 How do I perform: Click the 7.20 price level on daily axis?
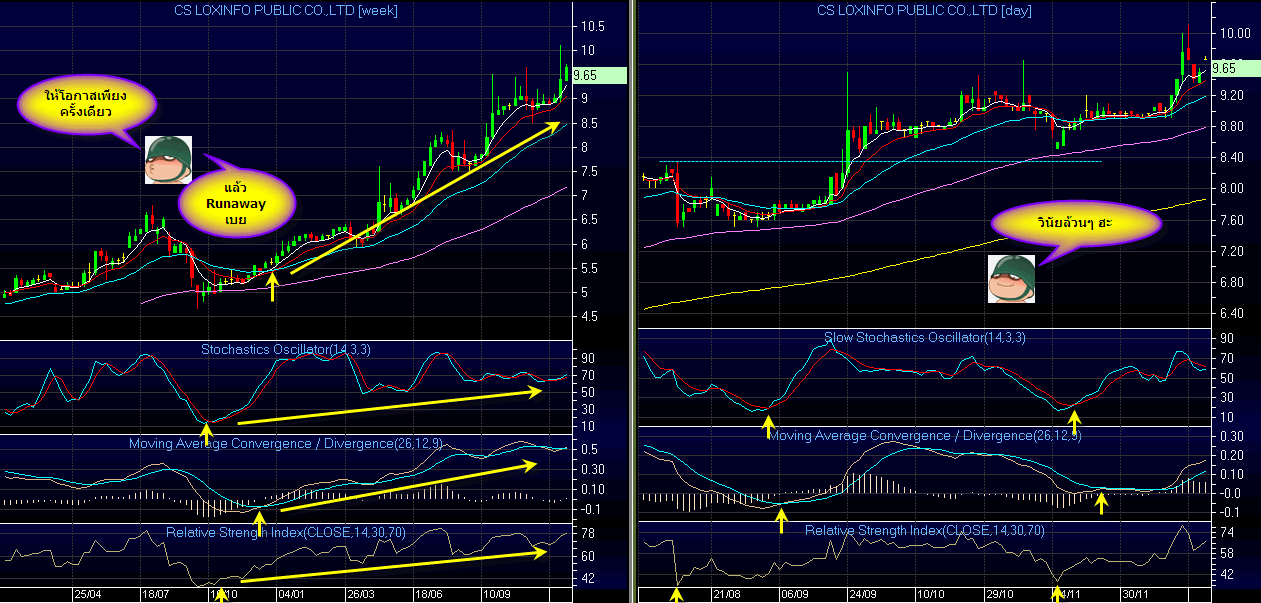[1233, 252]
